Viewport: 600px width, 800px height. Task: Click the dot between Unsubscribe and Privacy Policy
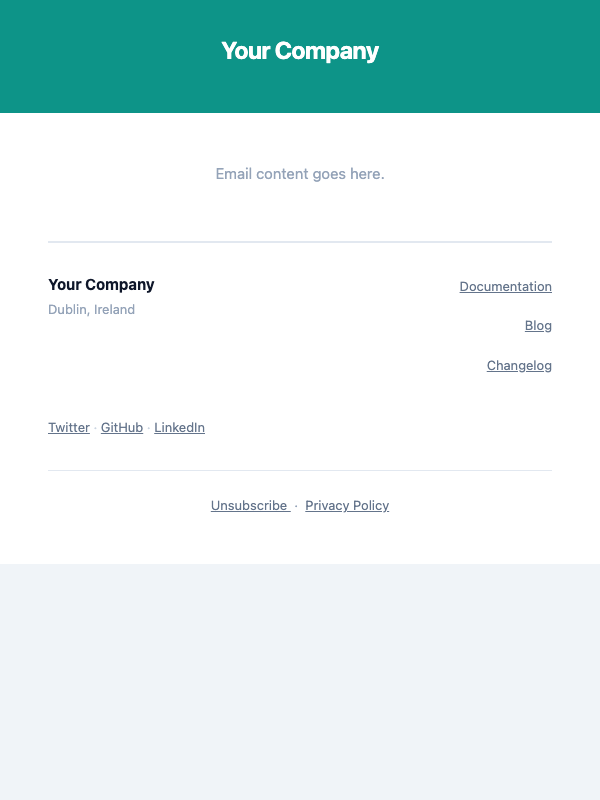click(295, 505)
